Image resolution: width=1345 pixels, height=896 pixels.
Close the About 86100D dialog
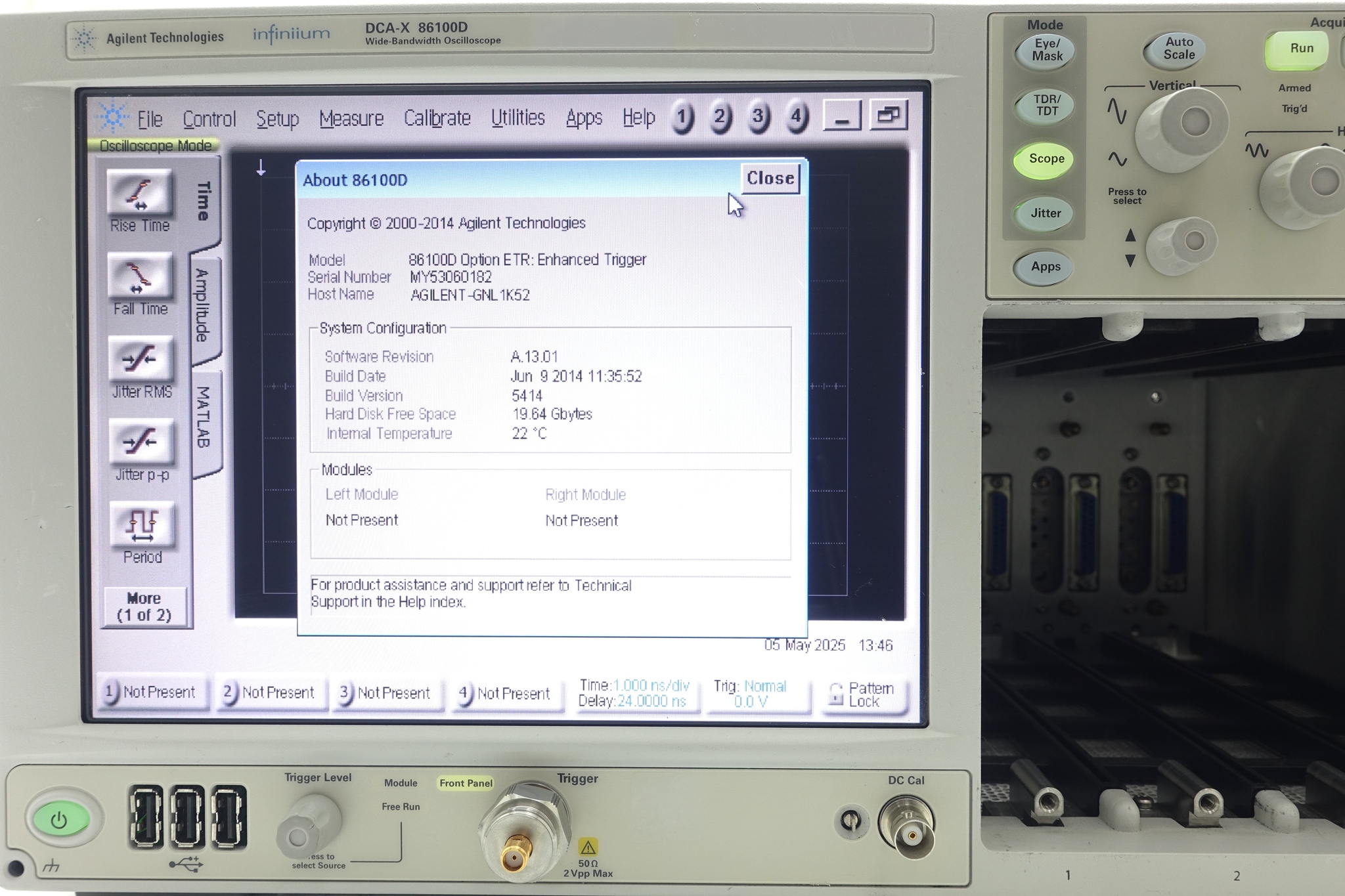point(770,178)
